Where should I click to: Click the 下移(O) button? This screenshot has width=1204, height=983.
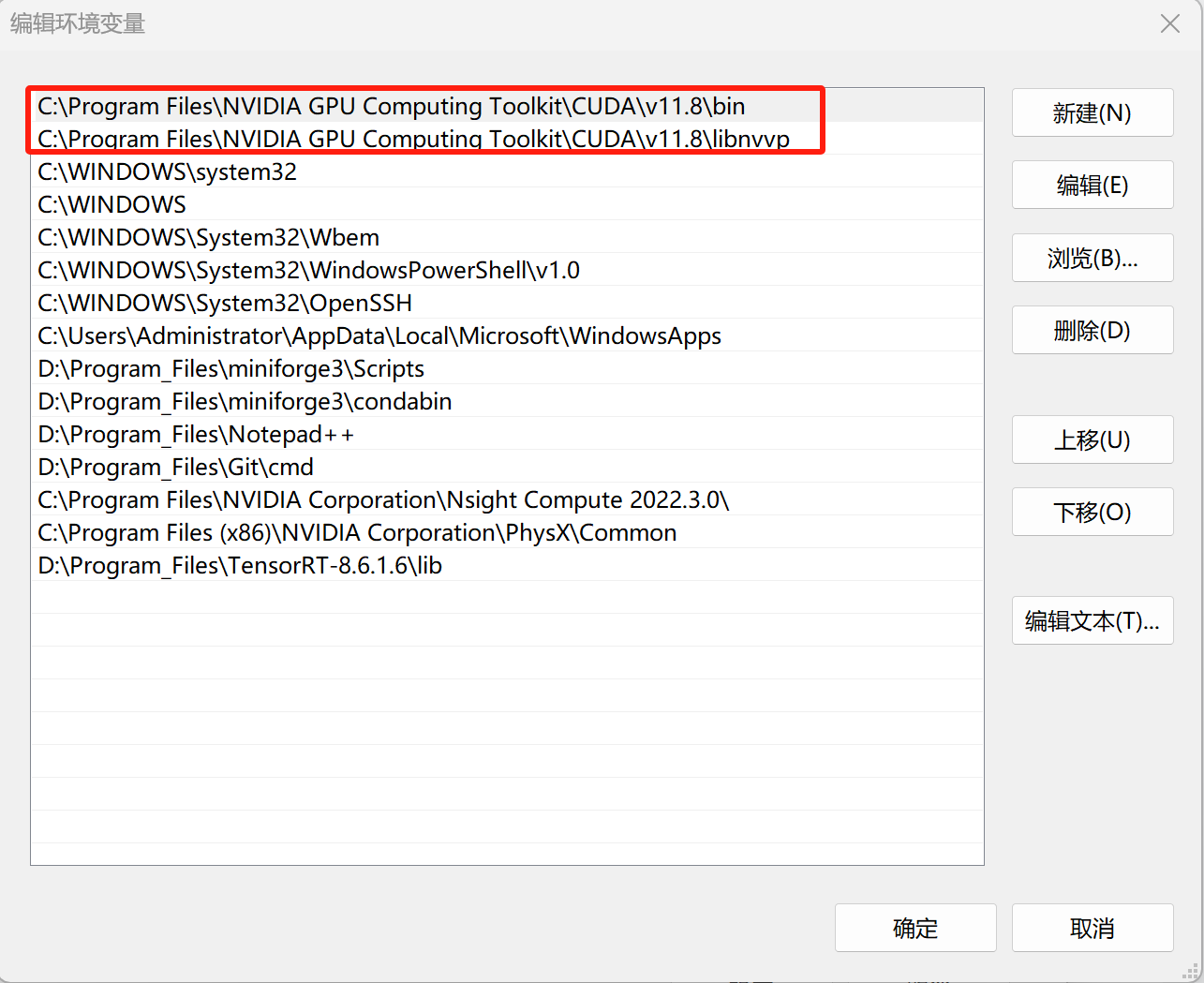coord(1093,512)
